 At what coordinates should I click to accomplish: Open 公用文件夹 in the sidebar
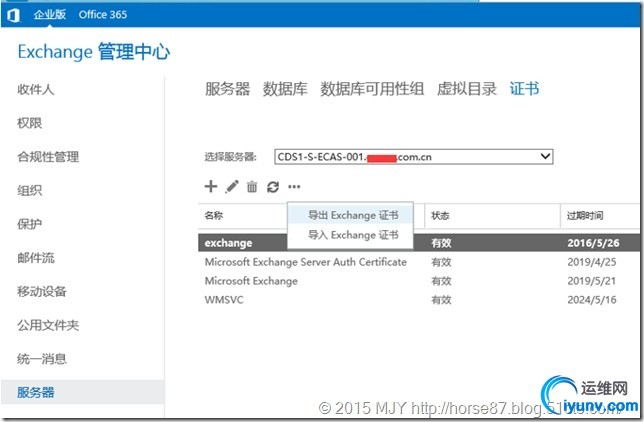click(x=48, y=325)
